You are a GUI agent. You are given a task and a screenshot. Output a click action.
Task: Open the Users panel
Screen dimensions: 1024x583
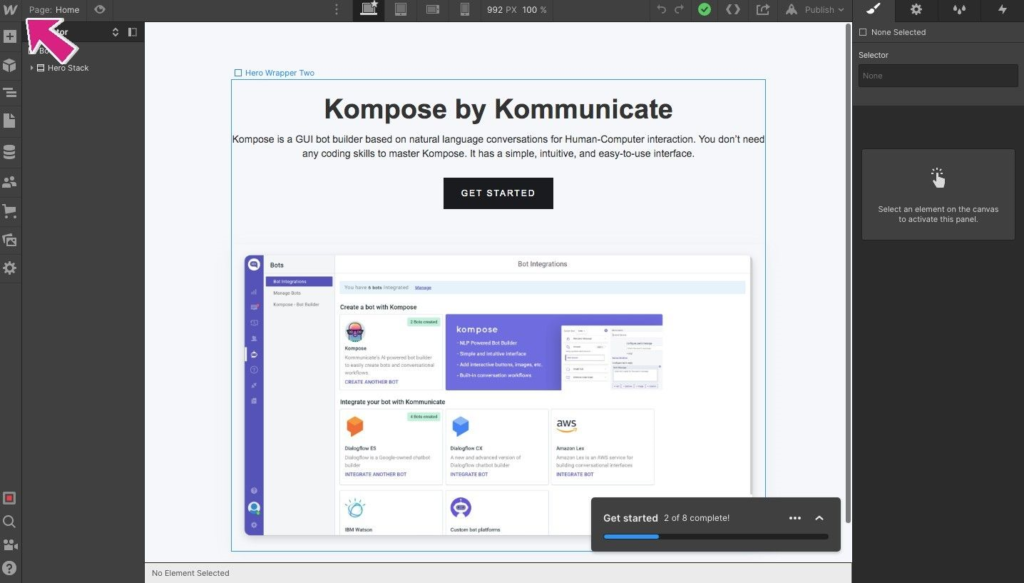click(x=10, y=181)
